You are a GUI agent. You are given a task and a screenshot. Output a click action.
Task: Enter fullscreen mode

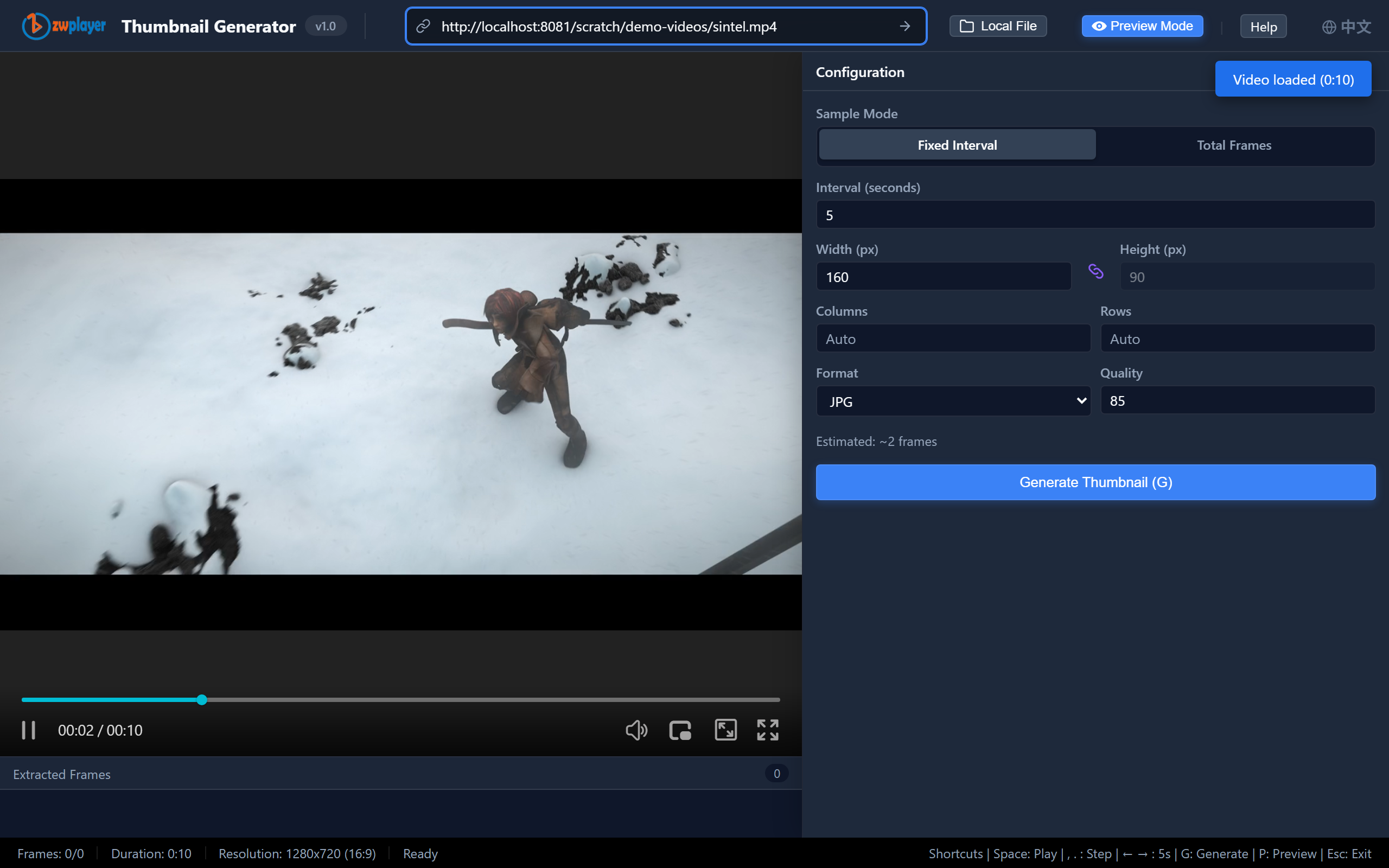[x=767, y=730]
